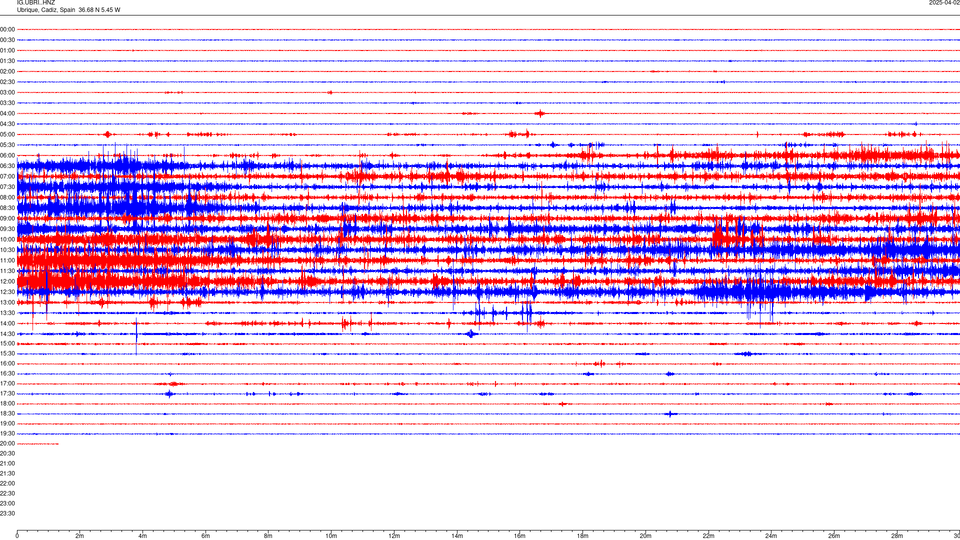This screenshot has width=960, height=540.
Task: Select the 00:30 time row label
Action: pos(7,40)
